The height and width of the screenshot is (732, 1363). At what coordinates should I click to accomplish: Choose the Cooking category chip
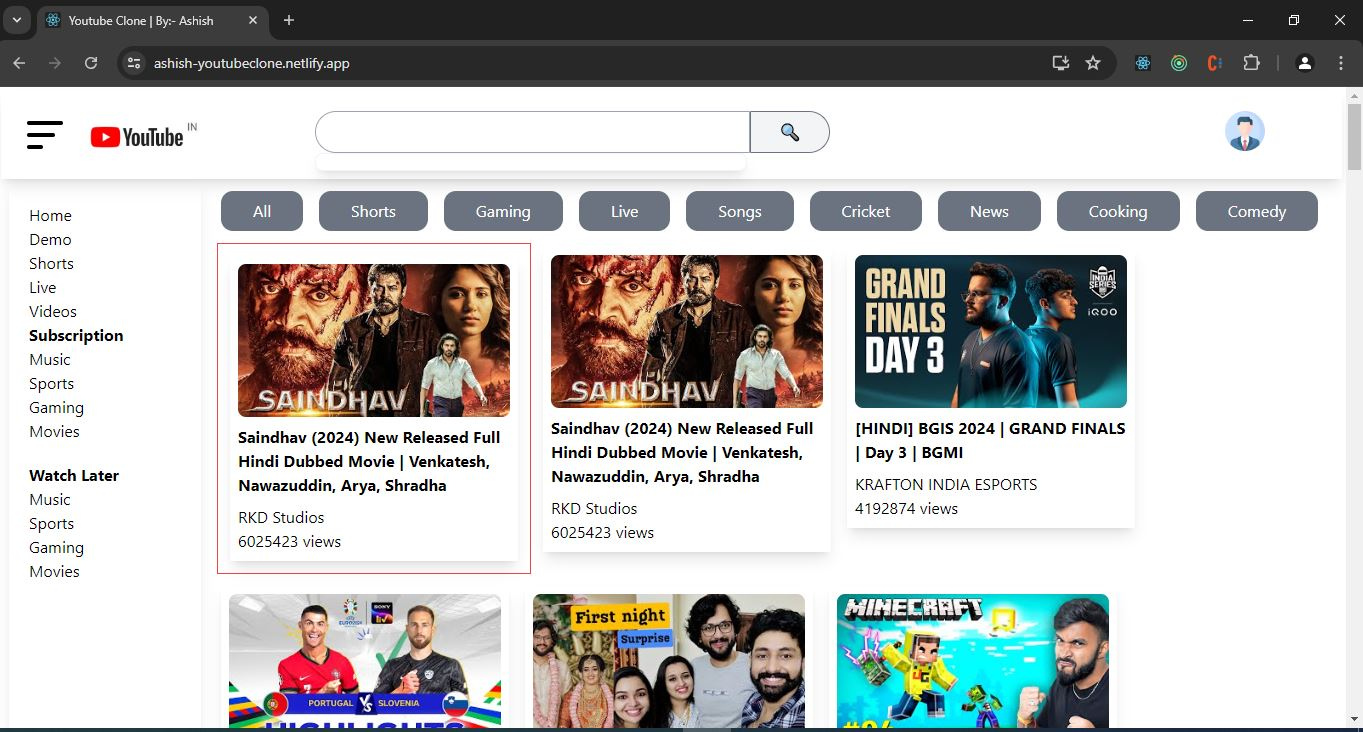pos(1118,211)
